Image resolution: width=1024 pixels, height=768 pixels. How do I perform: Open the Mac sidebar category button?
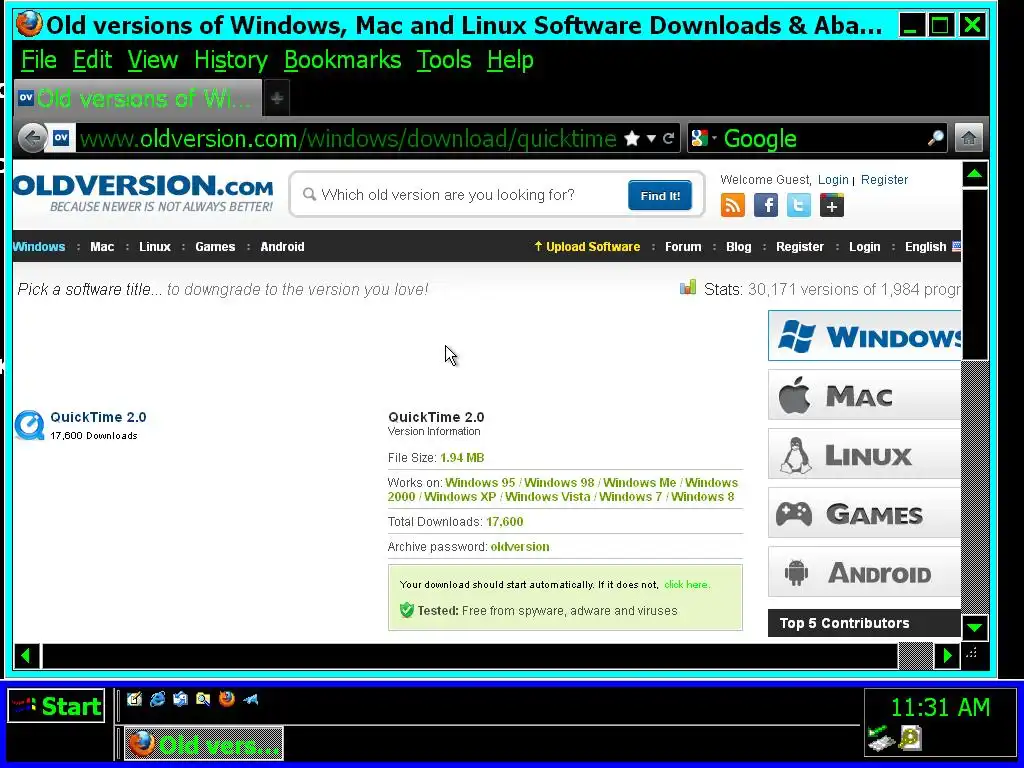click(865, 395)
